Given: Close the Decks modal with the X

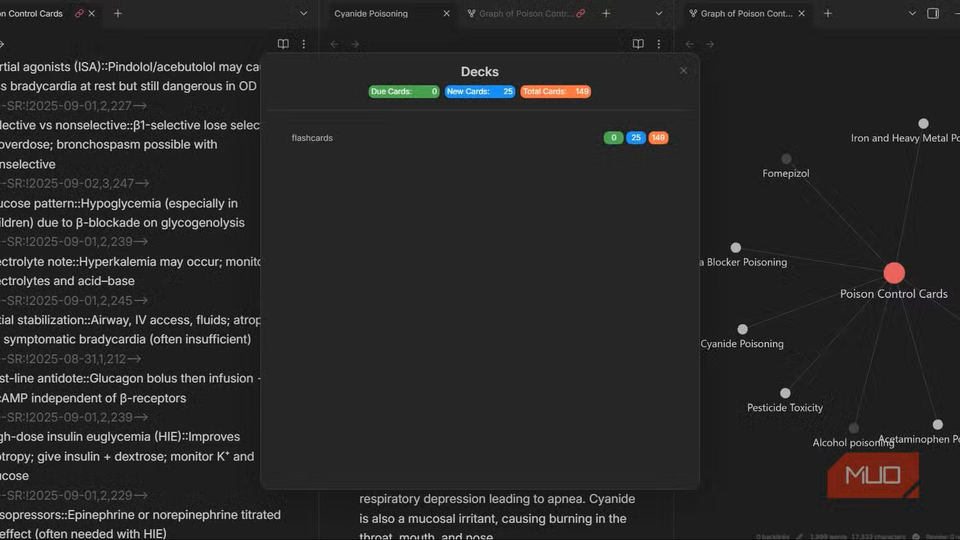Looking at the screenshot, I should coord(683,71).
